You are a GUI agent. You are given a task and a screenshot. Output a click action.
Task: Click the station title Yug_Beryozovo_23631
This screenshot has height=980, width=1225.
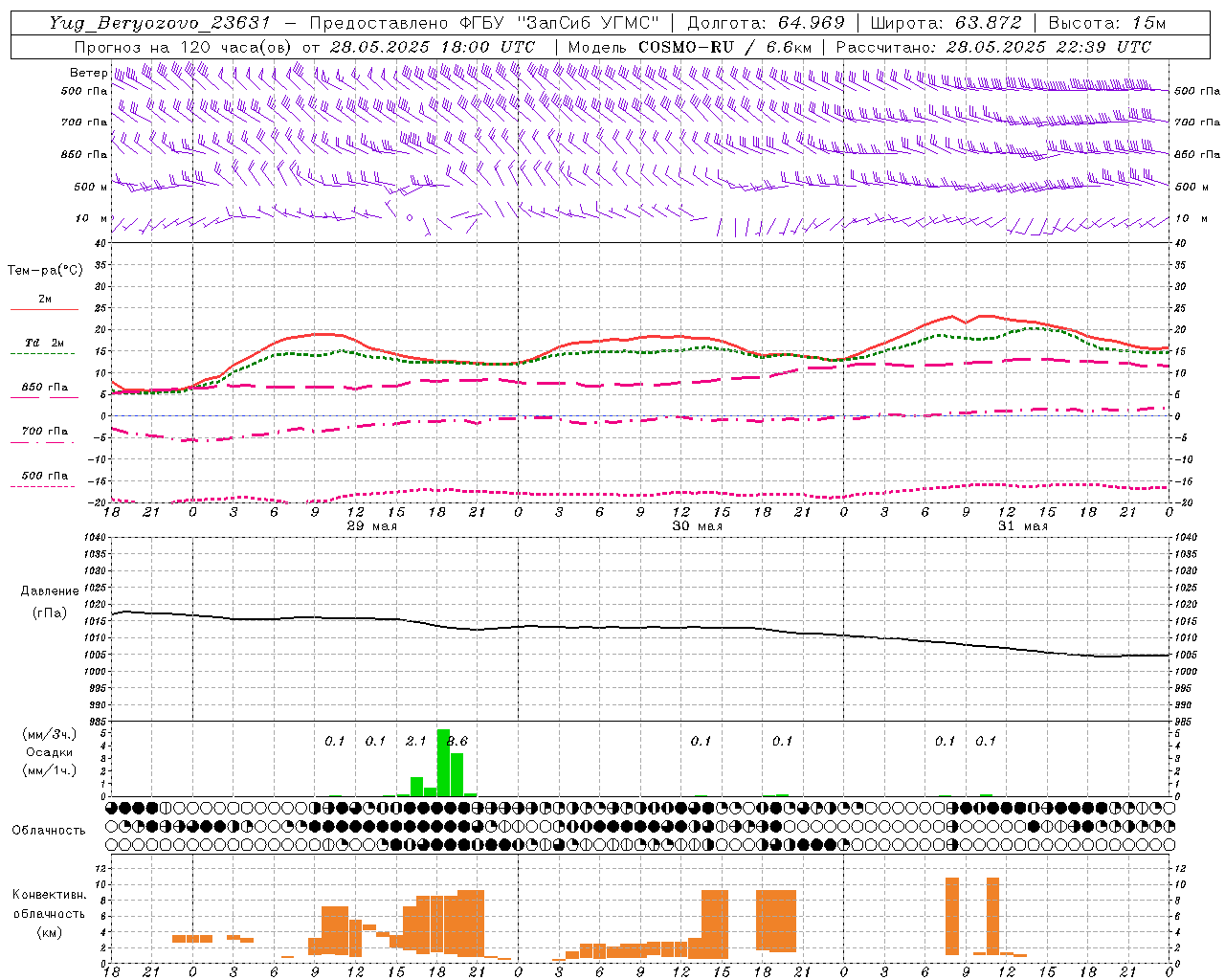[160, 23]
